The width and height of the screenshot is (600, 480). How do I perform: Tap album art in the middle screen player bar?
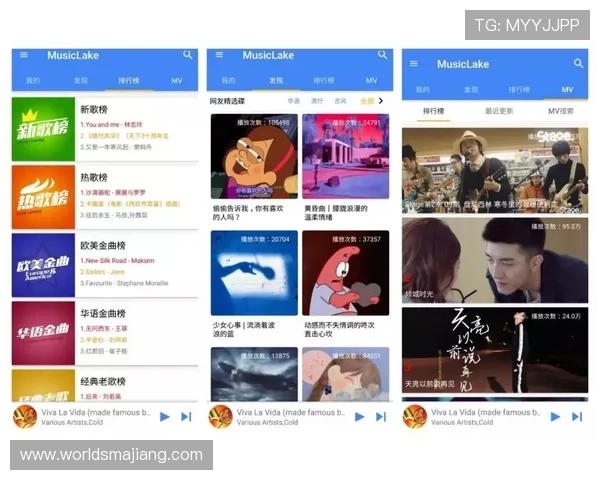coord(220,417)
